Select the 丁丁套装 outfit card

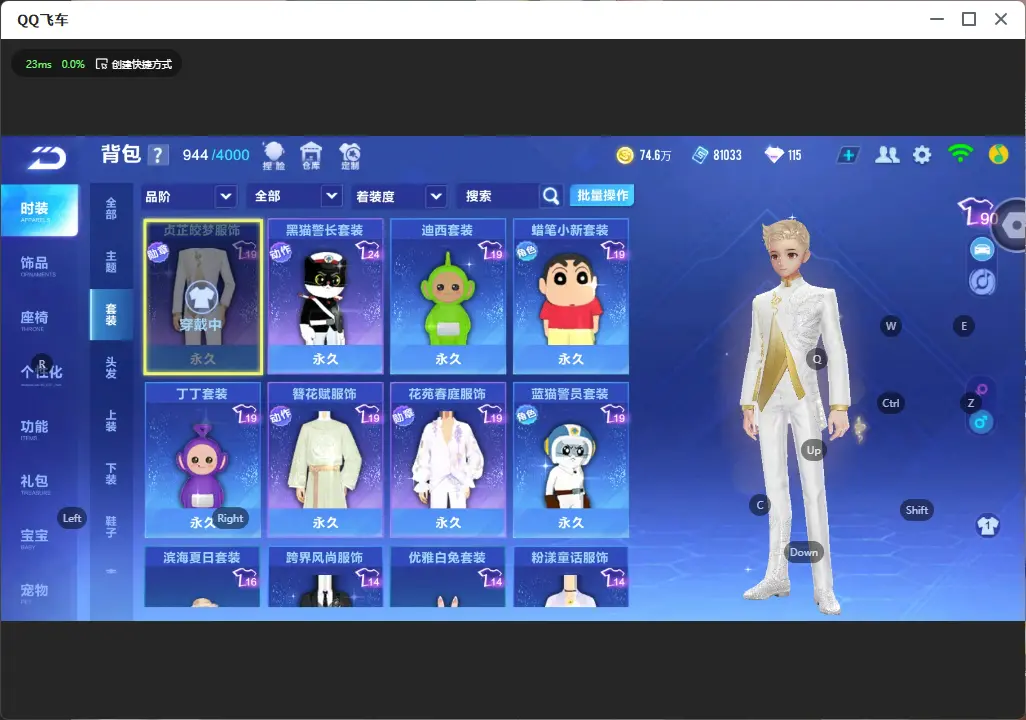(203, 460)
